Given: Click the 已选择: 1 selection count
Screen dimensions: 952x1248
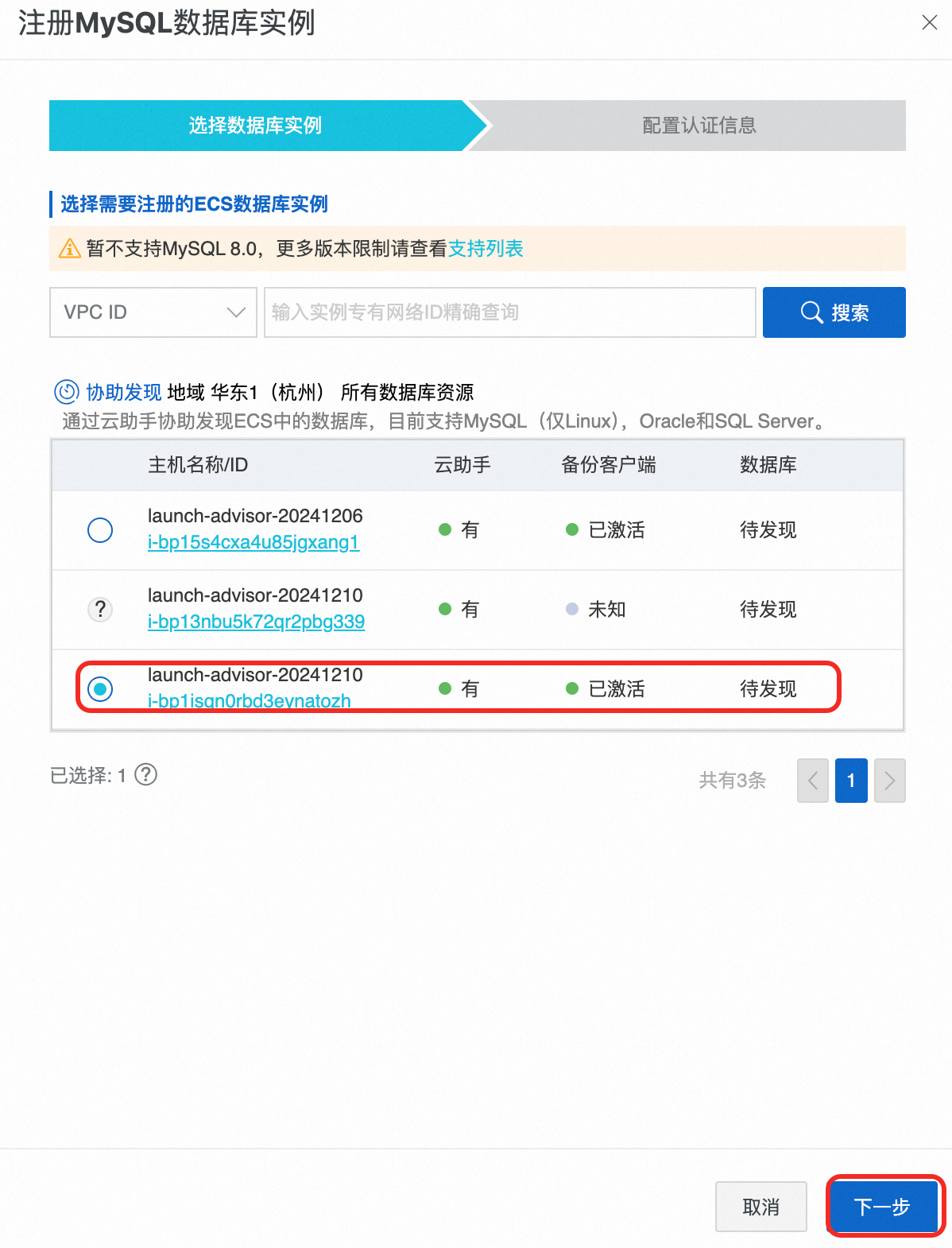Looking at the screenshot, I should (x=88, y=775).
